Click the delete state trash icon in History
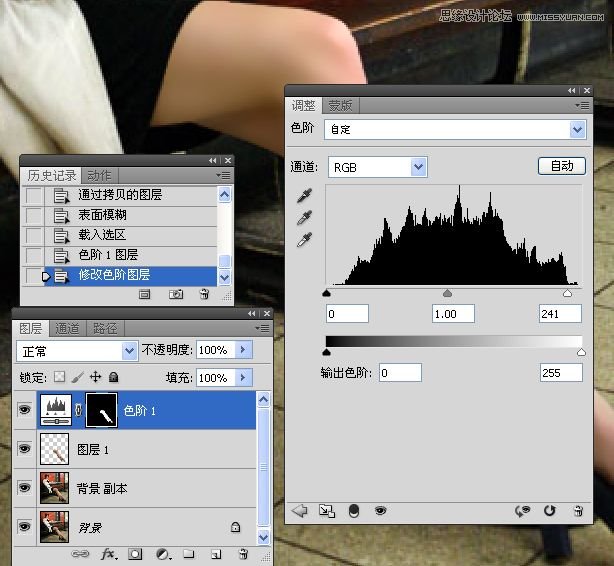Image resolution: width=614 pixels, height=566 pixels. [204, 294]
